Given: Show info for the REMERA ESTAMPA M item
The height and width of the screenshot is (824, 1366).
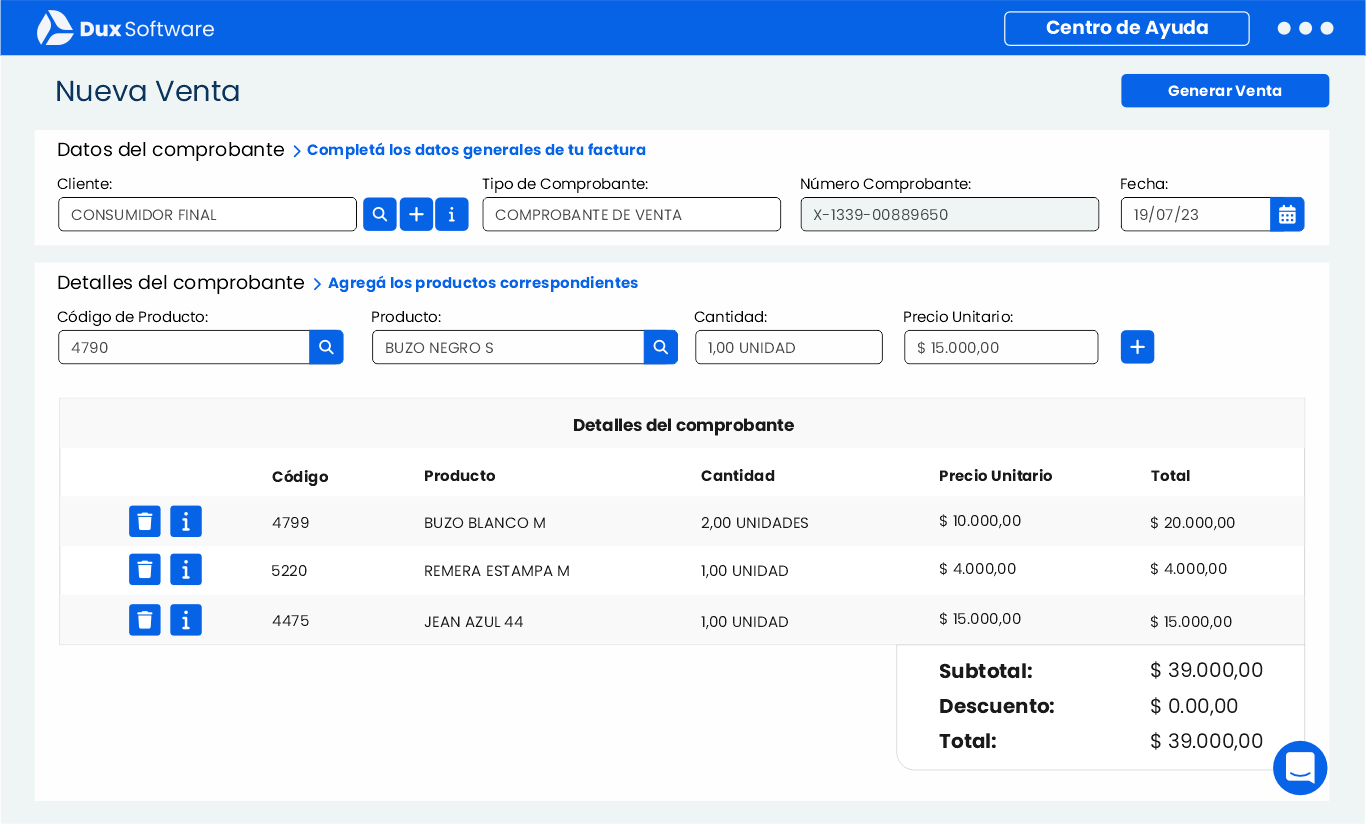Looking at the screenshot, I should point(185,569).
